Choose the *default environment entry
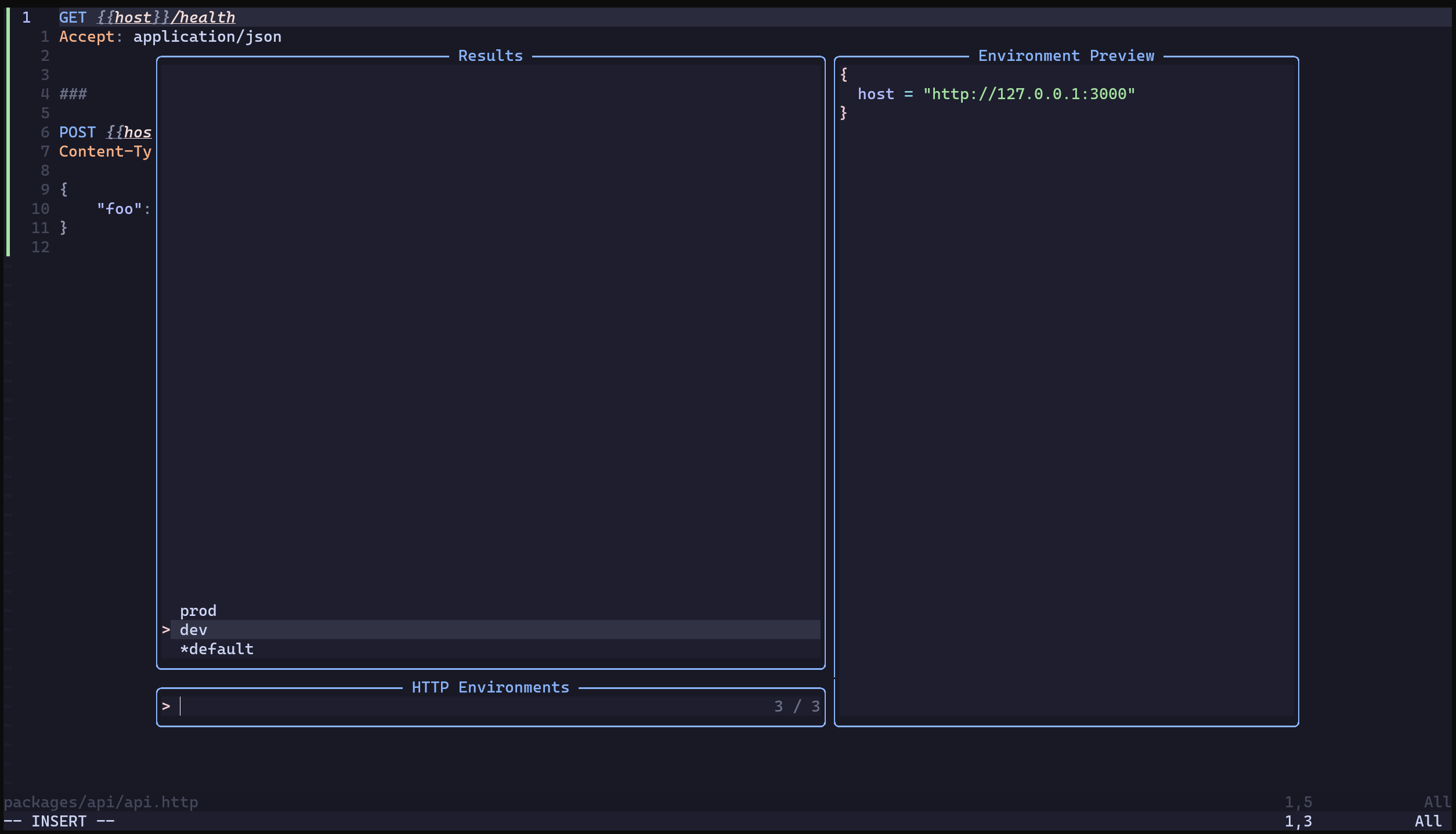The image size is (1456, 834). [216, 649]
